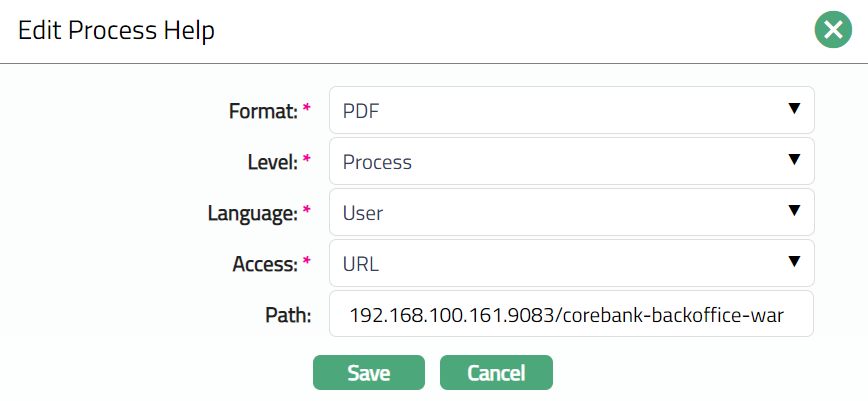Click the Access field's down arrow

tap(794, 262)
